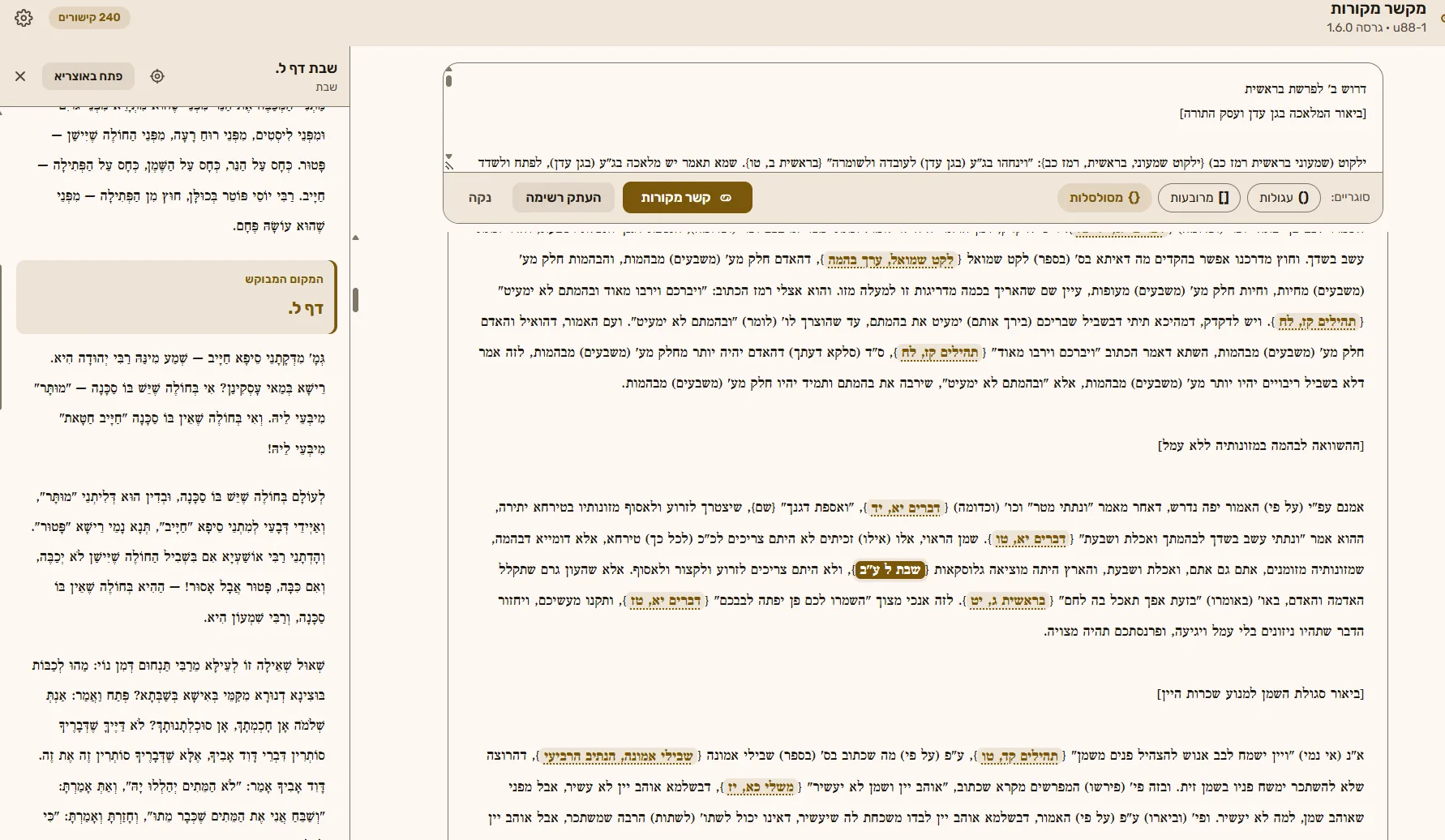The image size is (1445, 840).
Task: Click the 240 קישורים links counter badge
Action: (89, 17)
